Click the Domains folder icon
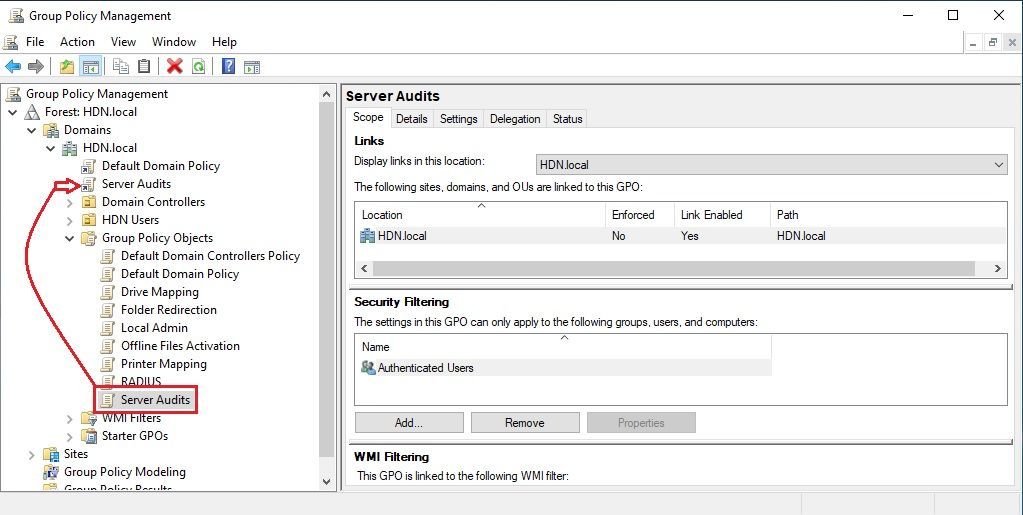Viewport: 1023px width, 515px height. pyautogui.click(x=51, y=130)
